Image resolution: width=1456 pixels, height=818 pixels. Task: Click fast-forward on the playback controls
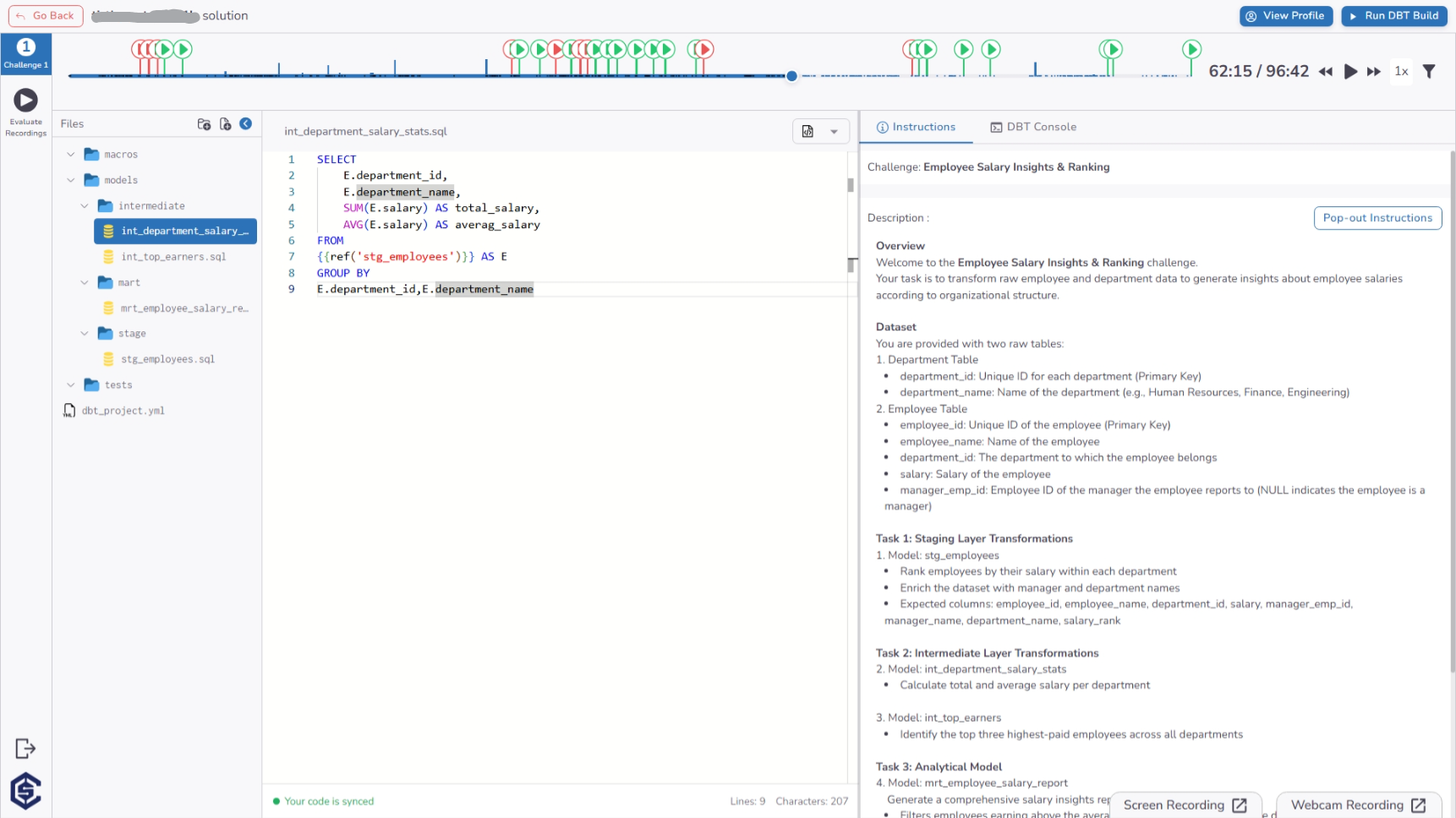[1373, 72]
